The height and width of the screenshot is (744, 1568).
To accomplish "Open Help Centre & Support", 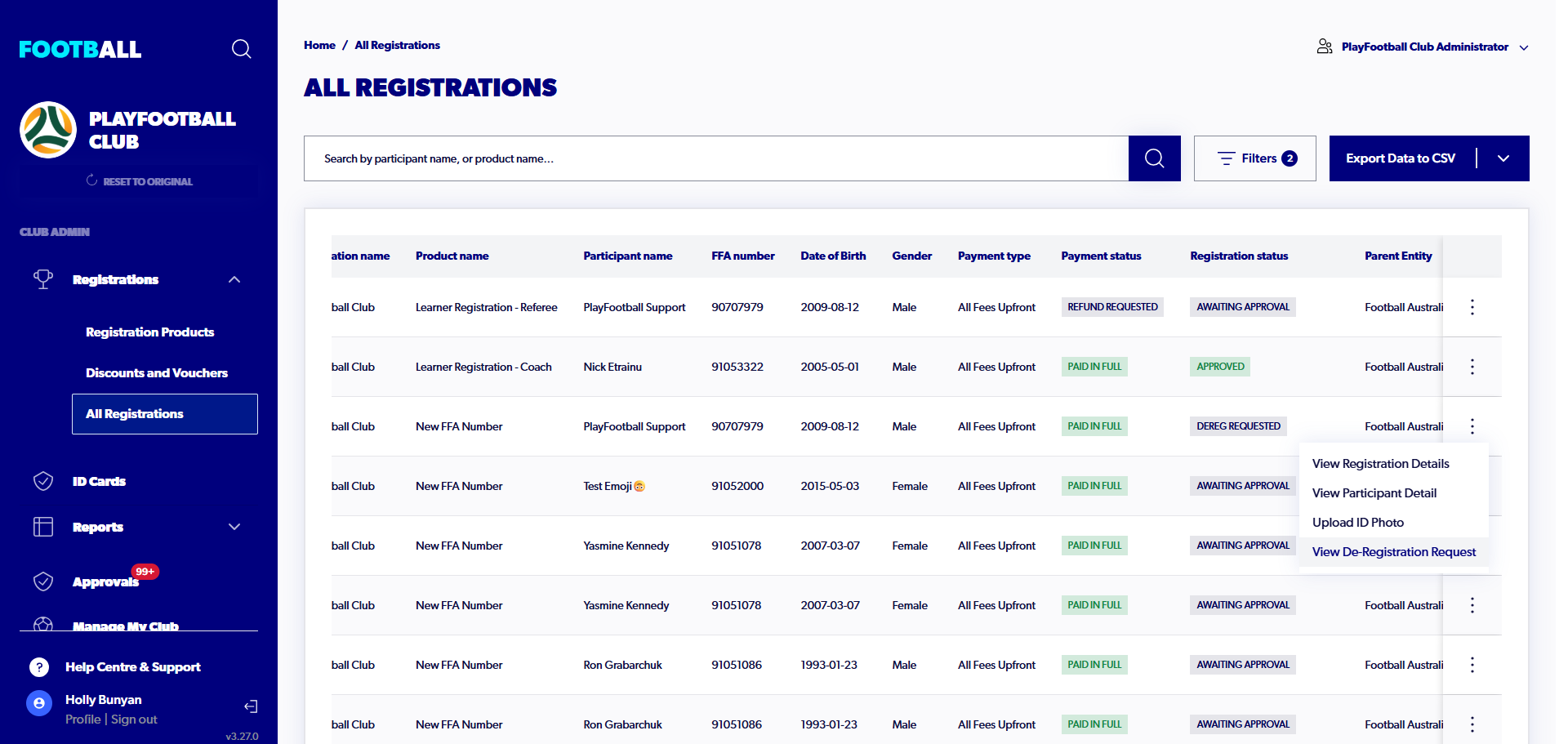I will point(132,667).
